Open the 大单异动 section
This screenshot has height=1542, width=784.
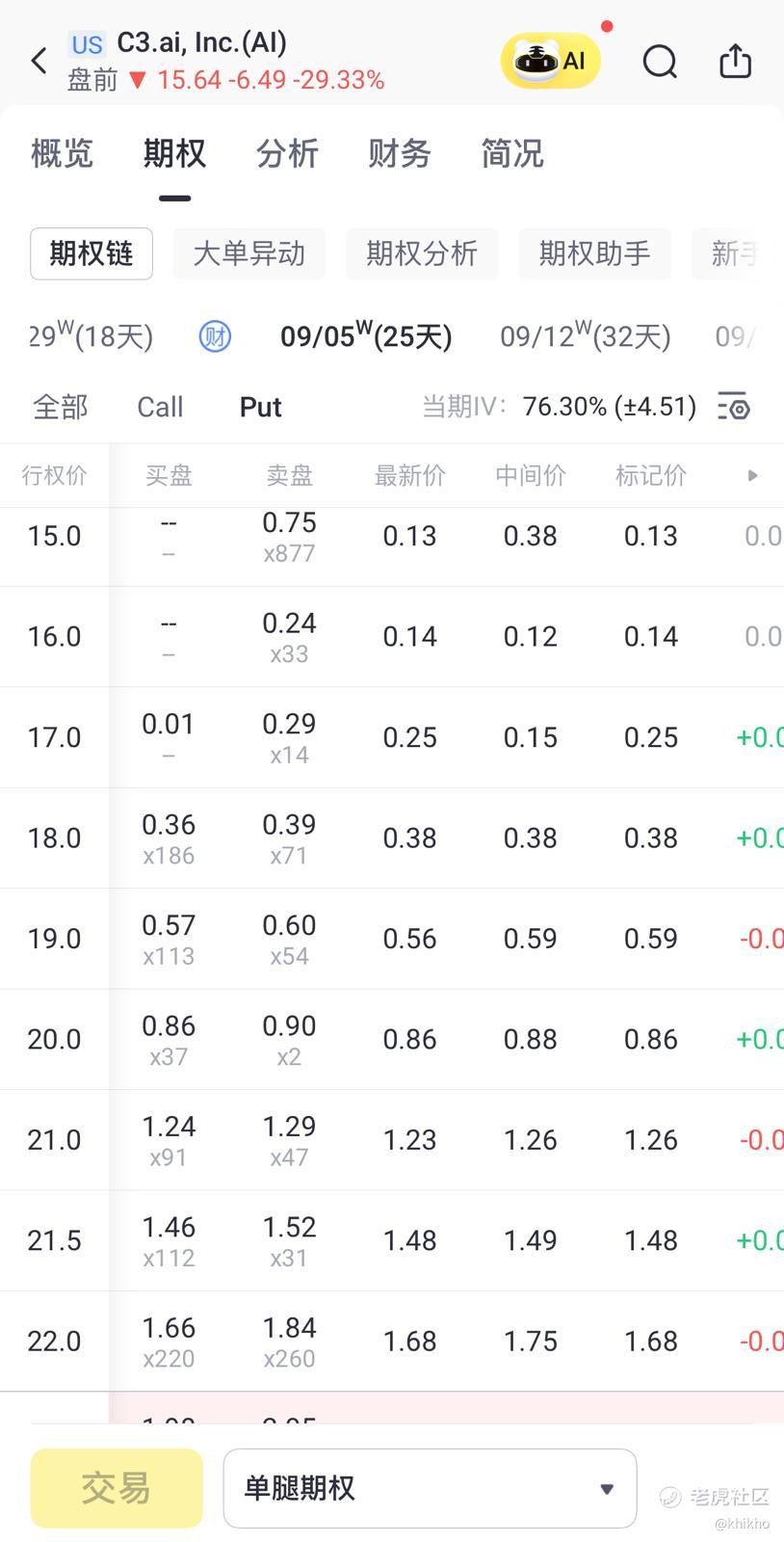(x=248, y=253)
